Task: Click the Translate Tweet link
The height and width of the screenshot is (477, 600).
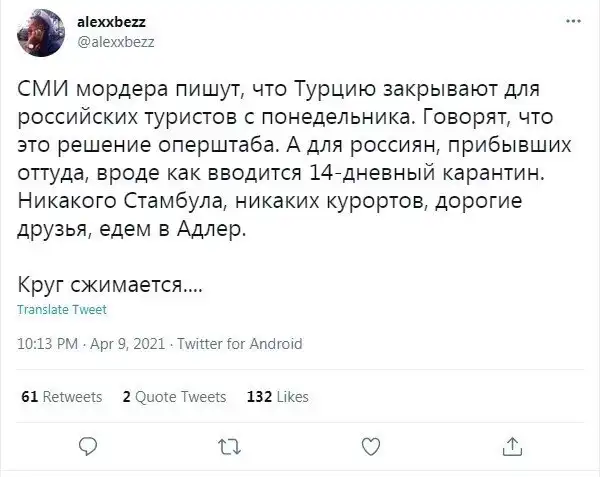Action: point(62,309)
